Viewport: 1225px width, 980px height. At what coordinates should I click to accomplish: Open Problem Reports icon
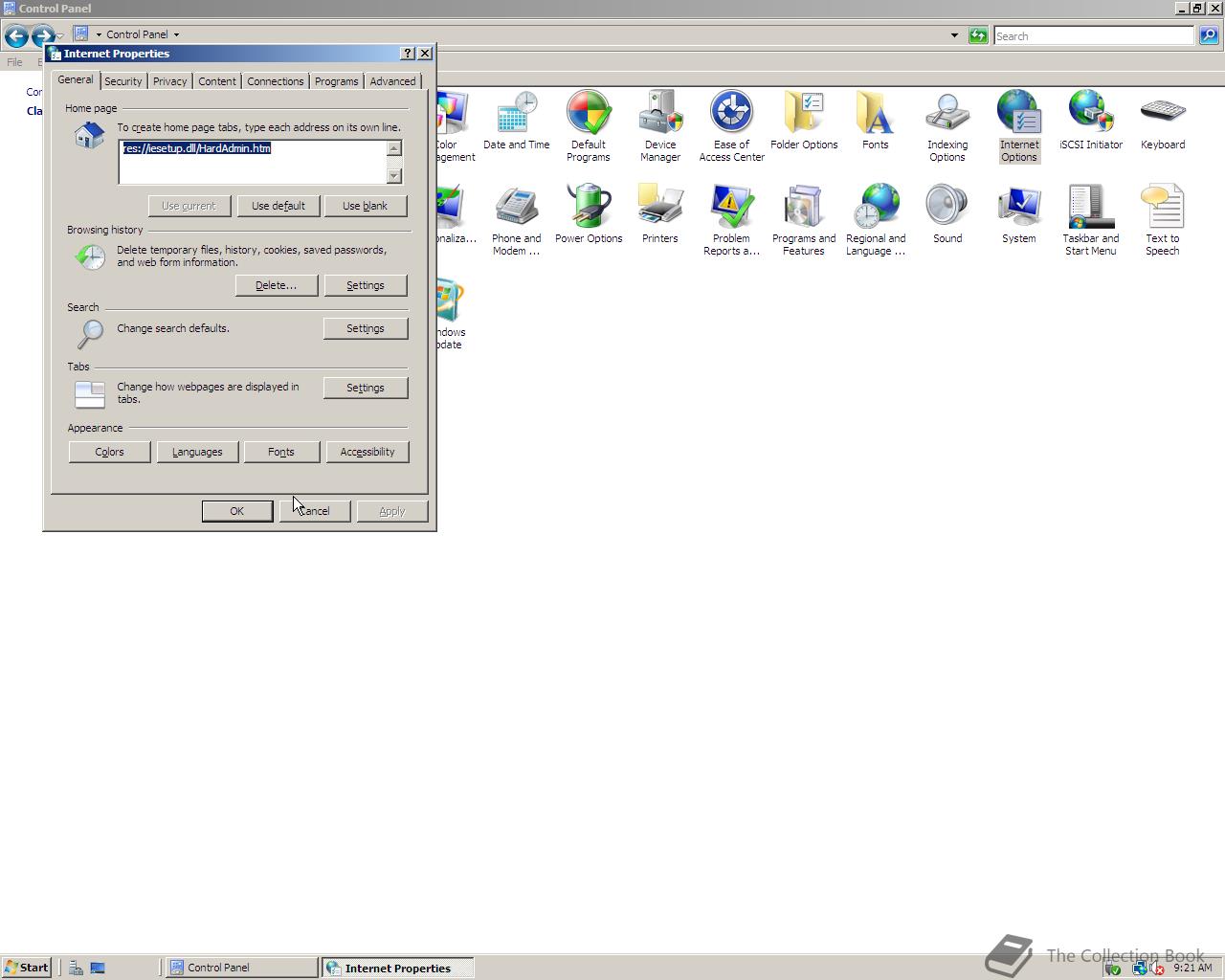pos(732,220)
